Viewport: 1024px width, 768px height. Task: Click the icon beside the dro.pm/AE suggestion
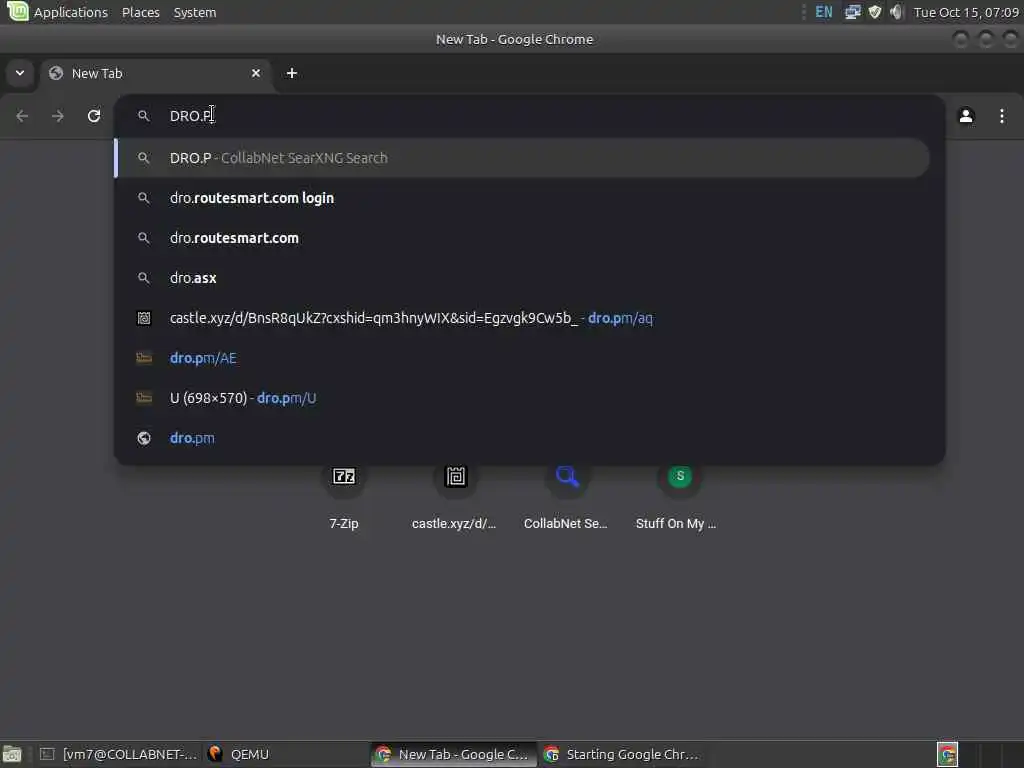point(144,358)
